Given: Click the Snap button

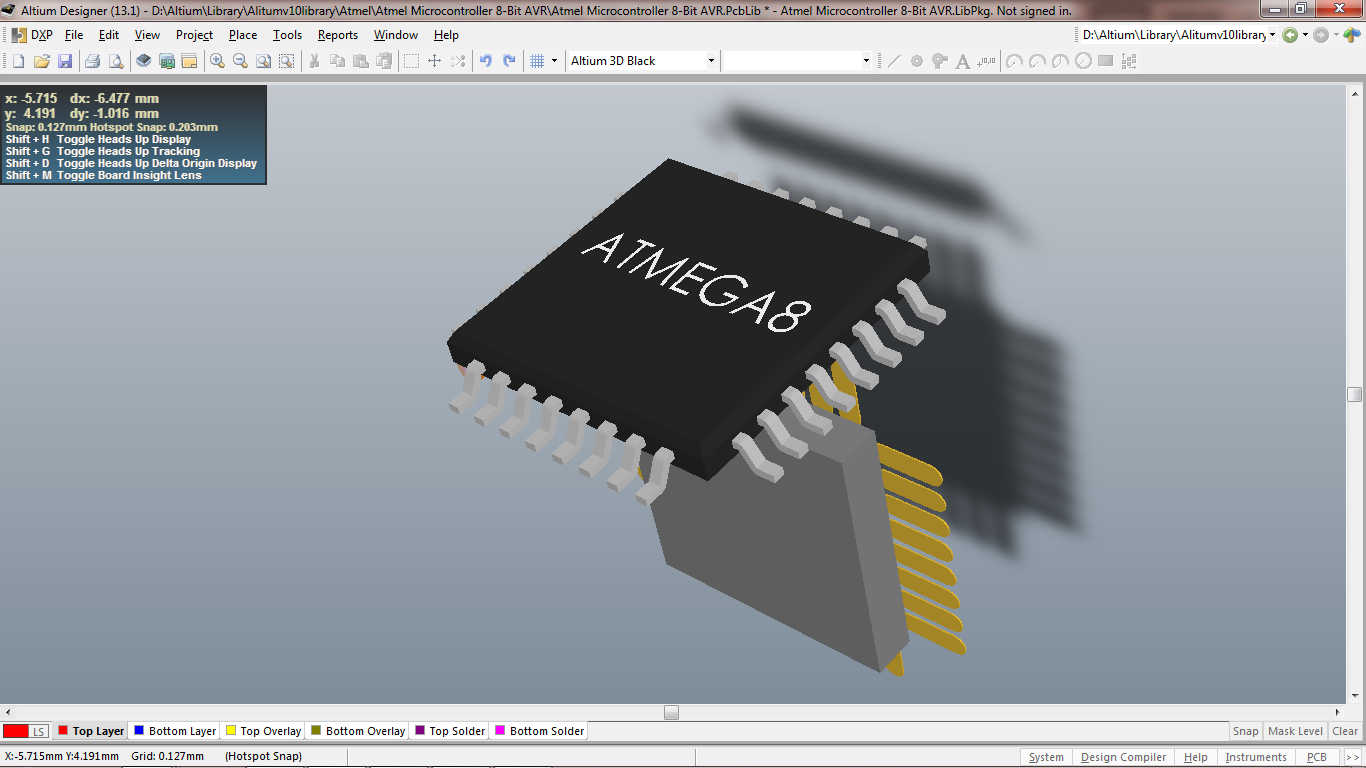Looking at the screenshot, I should (1245, 731).
